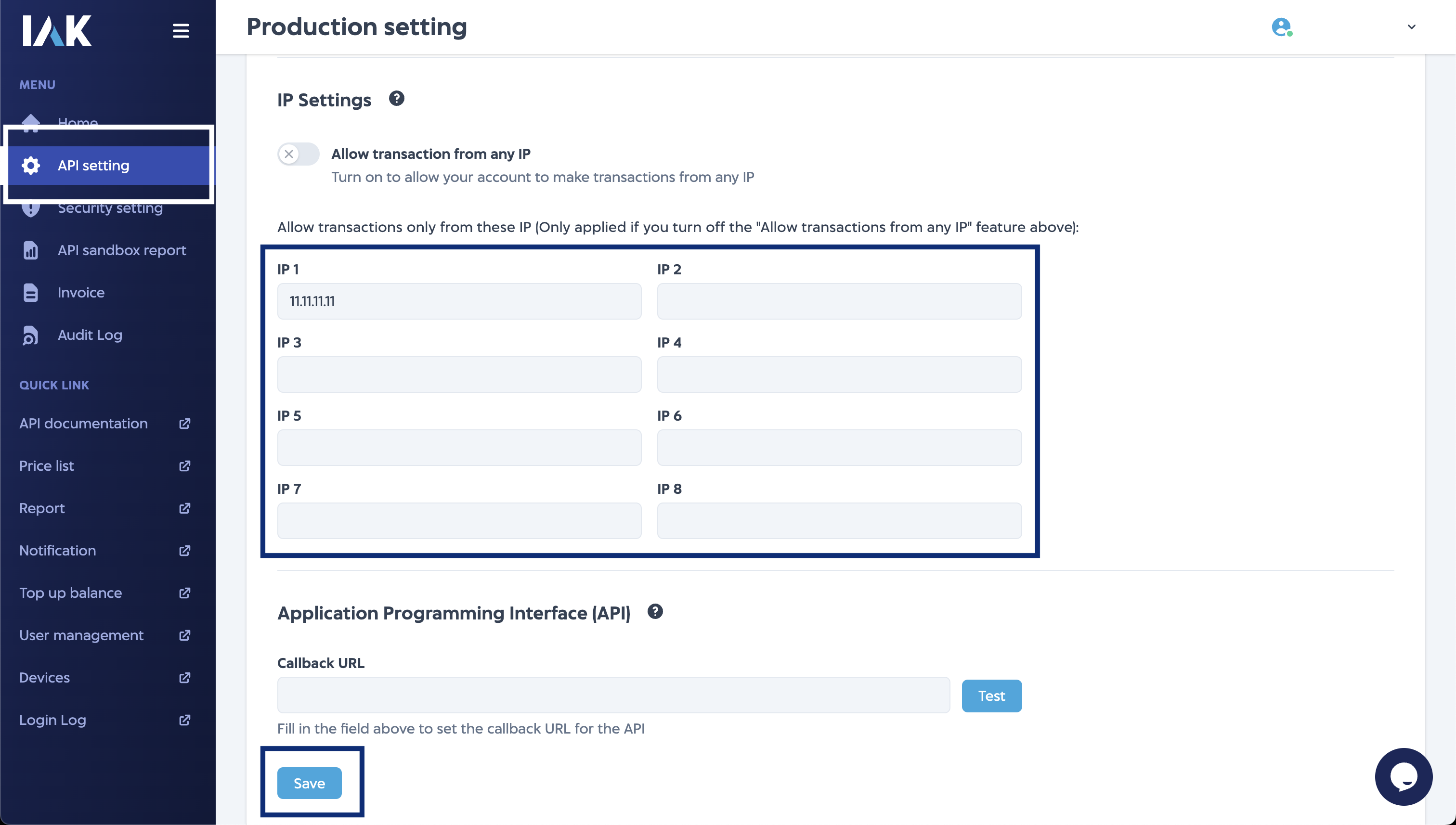1456x825 pixels.
Task: Enable the Allow transaction from any IP toggle
Action: pos(298,154)
